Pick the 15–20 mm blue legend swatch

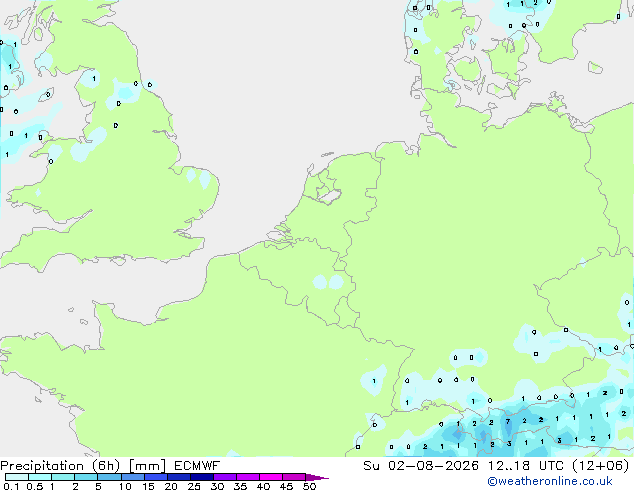coord(156,477)
